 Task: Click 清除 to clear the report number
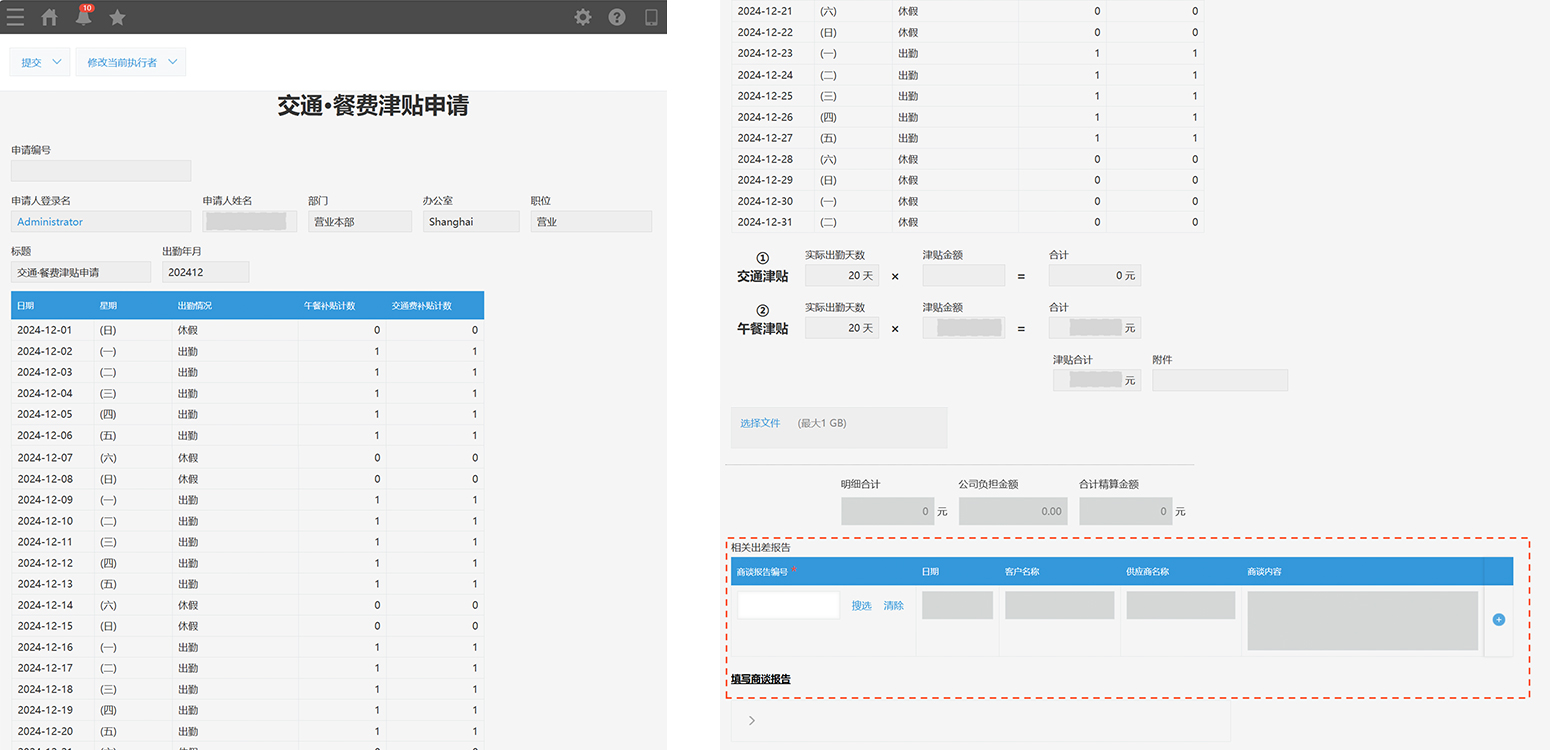[893, 606]
